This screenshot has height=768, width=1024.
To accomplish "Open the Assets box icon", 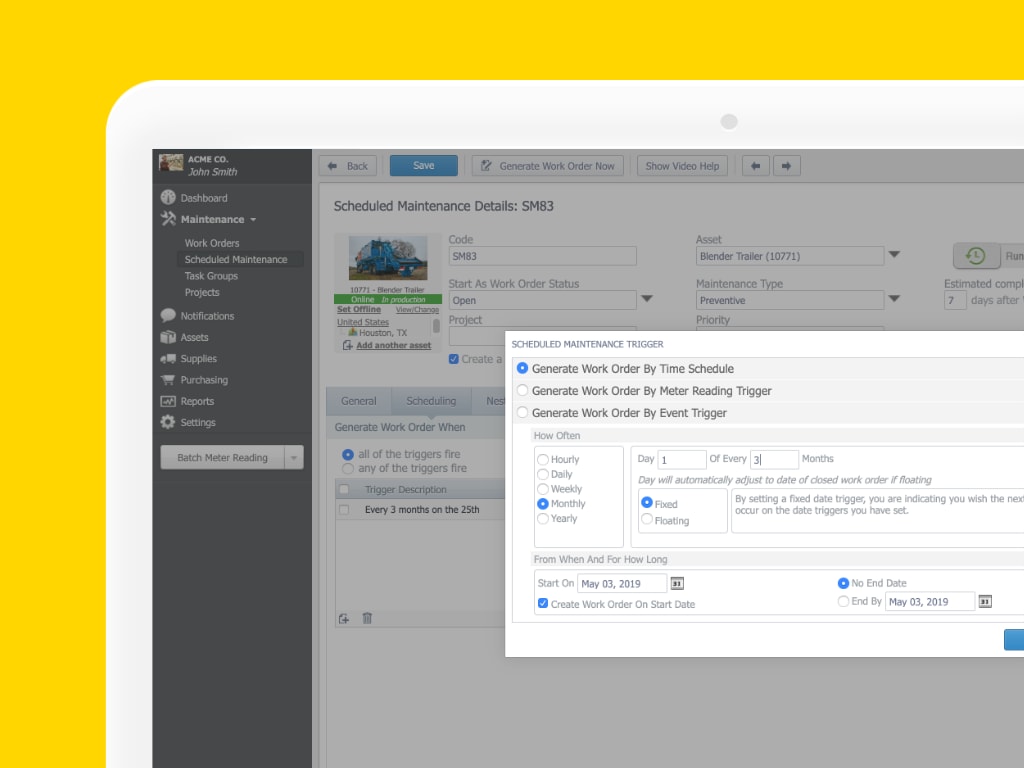I will (x=168, y=337).
